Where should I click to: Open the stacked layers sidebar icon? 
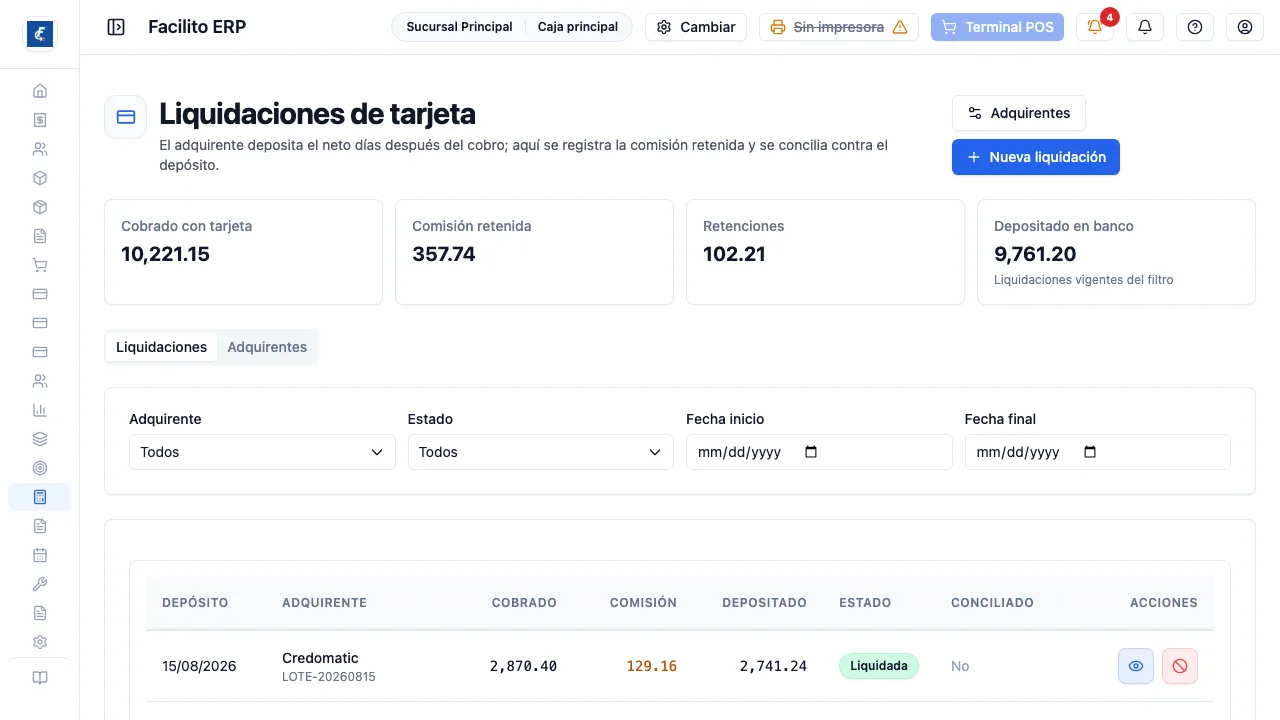40,439
